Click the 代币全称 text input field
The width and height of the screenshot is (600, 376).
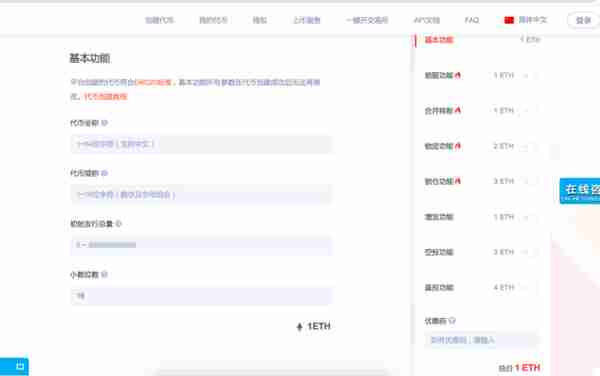tap(201, 144)
